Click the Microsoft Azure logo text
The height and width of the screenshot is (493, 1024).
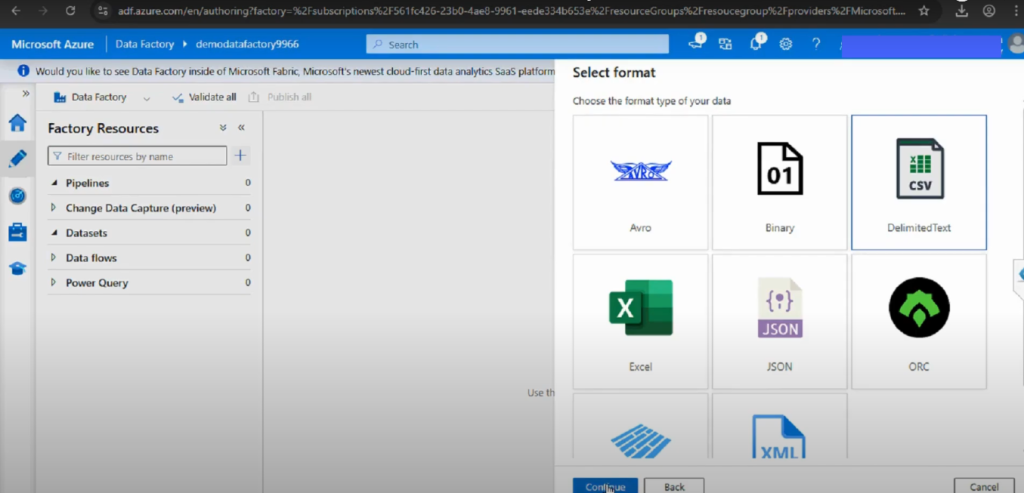53,44
